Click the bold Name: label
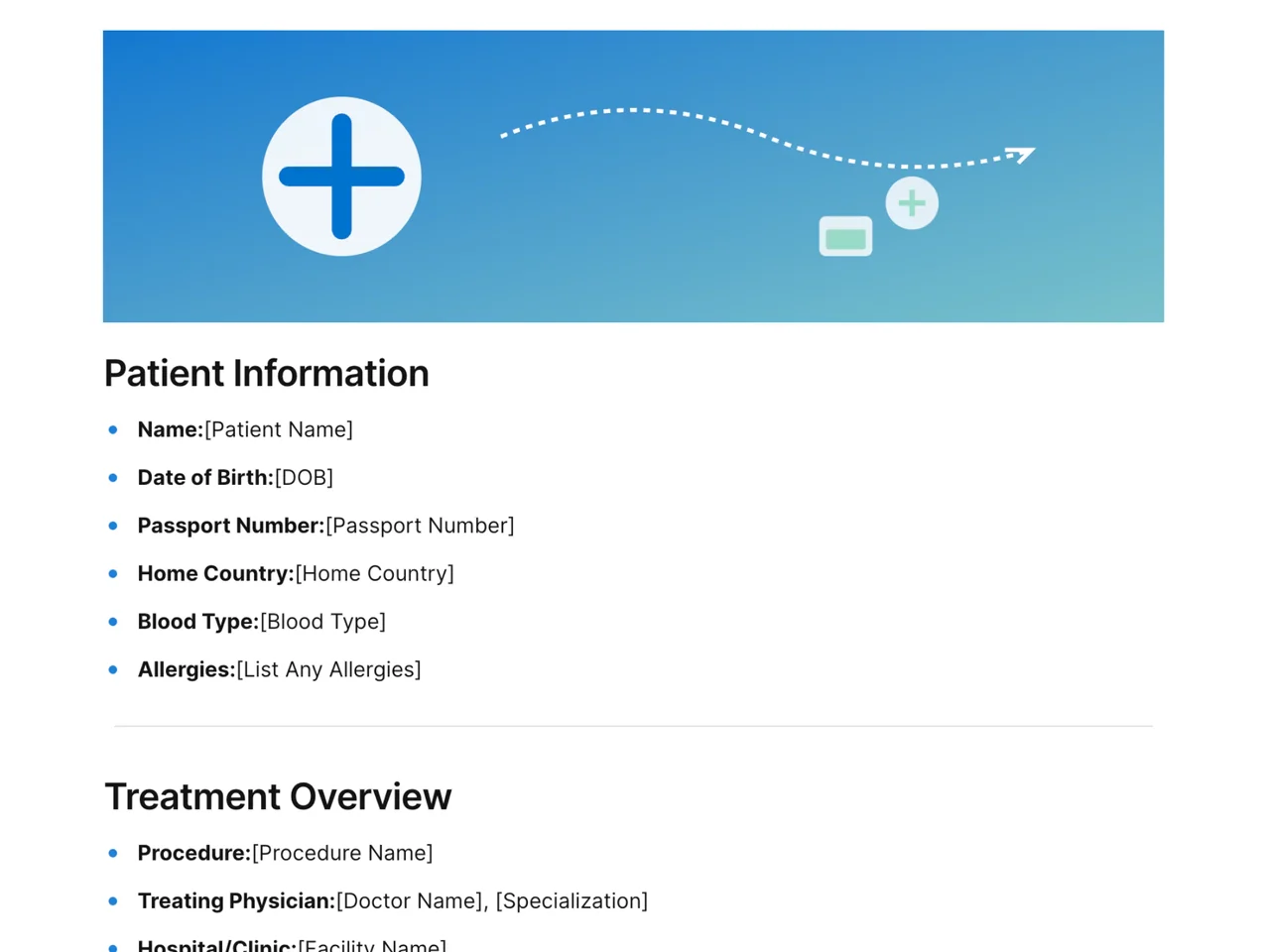This screenshot has height=952, width=1270. (x=171, y=429)
